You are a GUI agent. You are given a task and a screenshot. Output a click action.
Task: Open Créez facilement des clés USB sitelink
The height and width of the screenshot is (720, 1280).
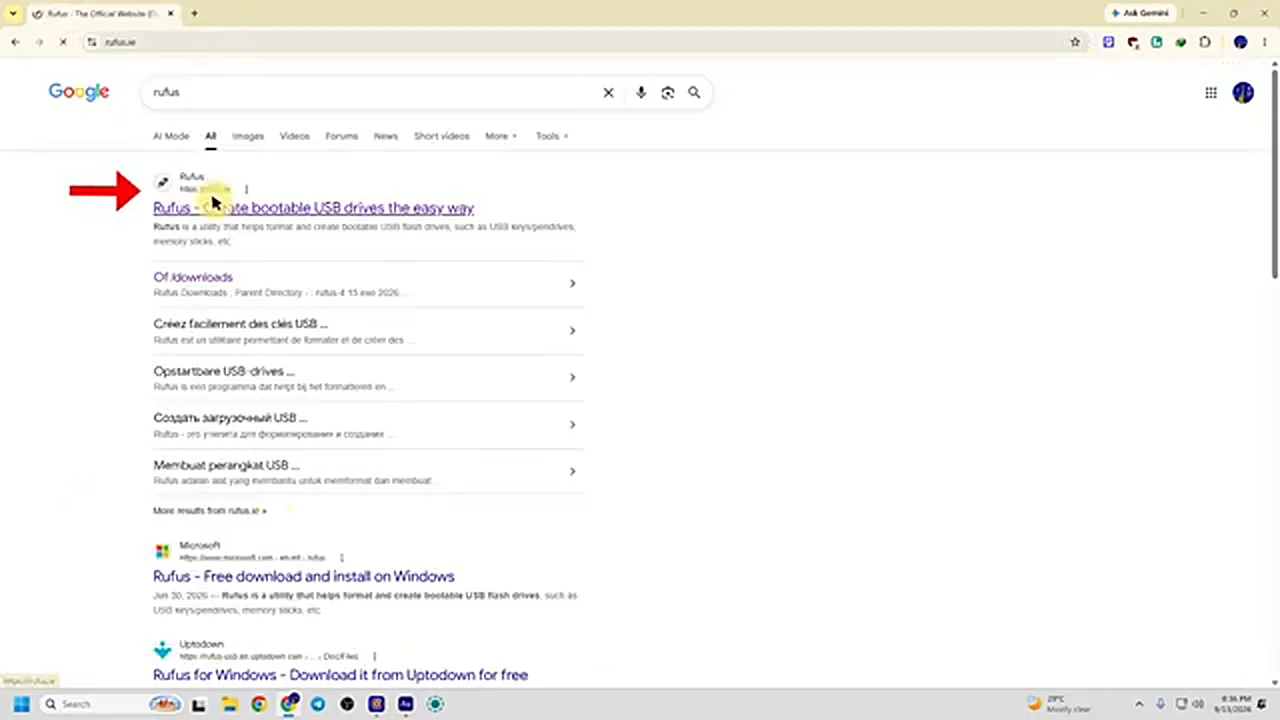[240, 324]
